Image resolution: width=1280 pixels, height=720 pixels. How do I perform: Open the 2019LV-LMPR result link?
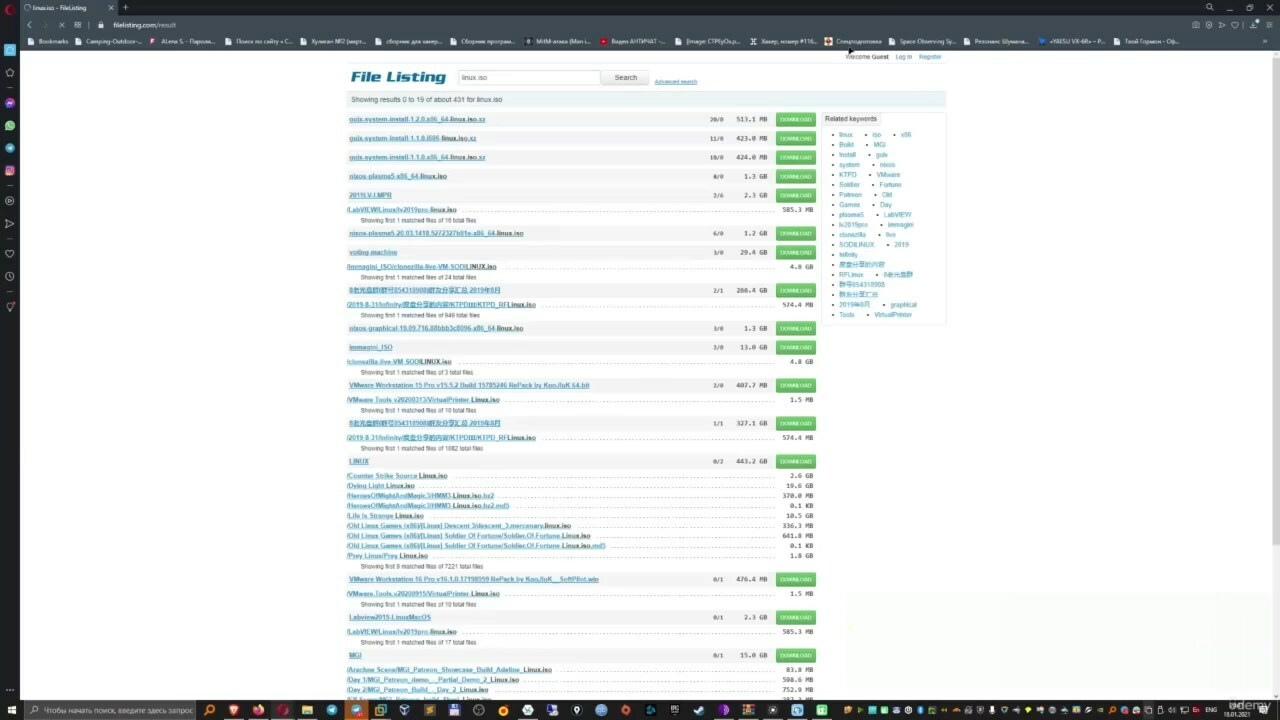pyautogui.click(x=370, y=195)
